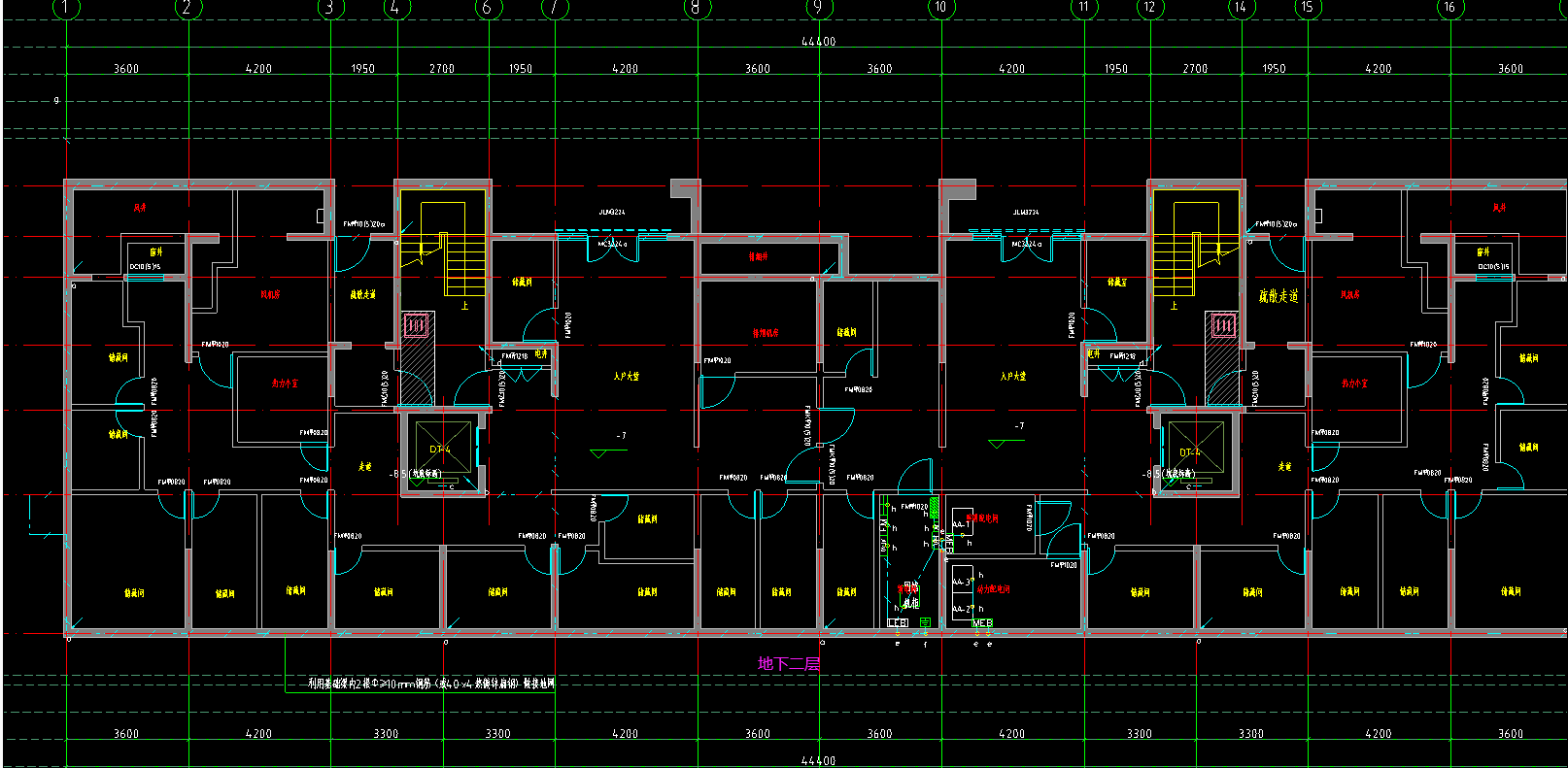Image resolution: width=1568 pixels, height=768 pixels.
Task: Pick the axis bubble labeled 3
Action: (x=330, y=8)
